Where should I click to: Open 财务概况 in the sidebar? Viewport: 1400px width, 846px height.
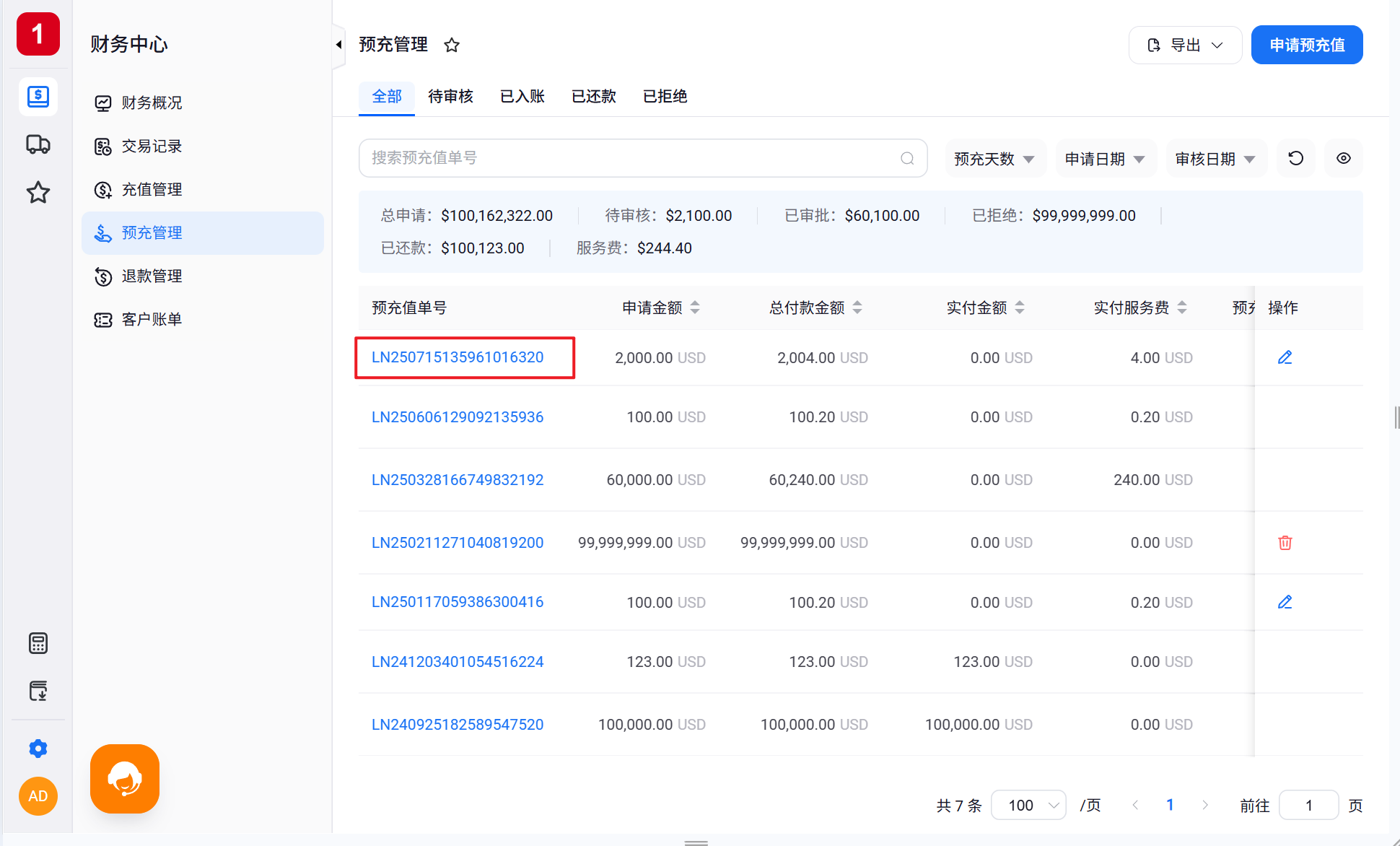click(x=203, y=103)
